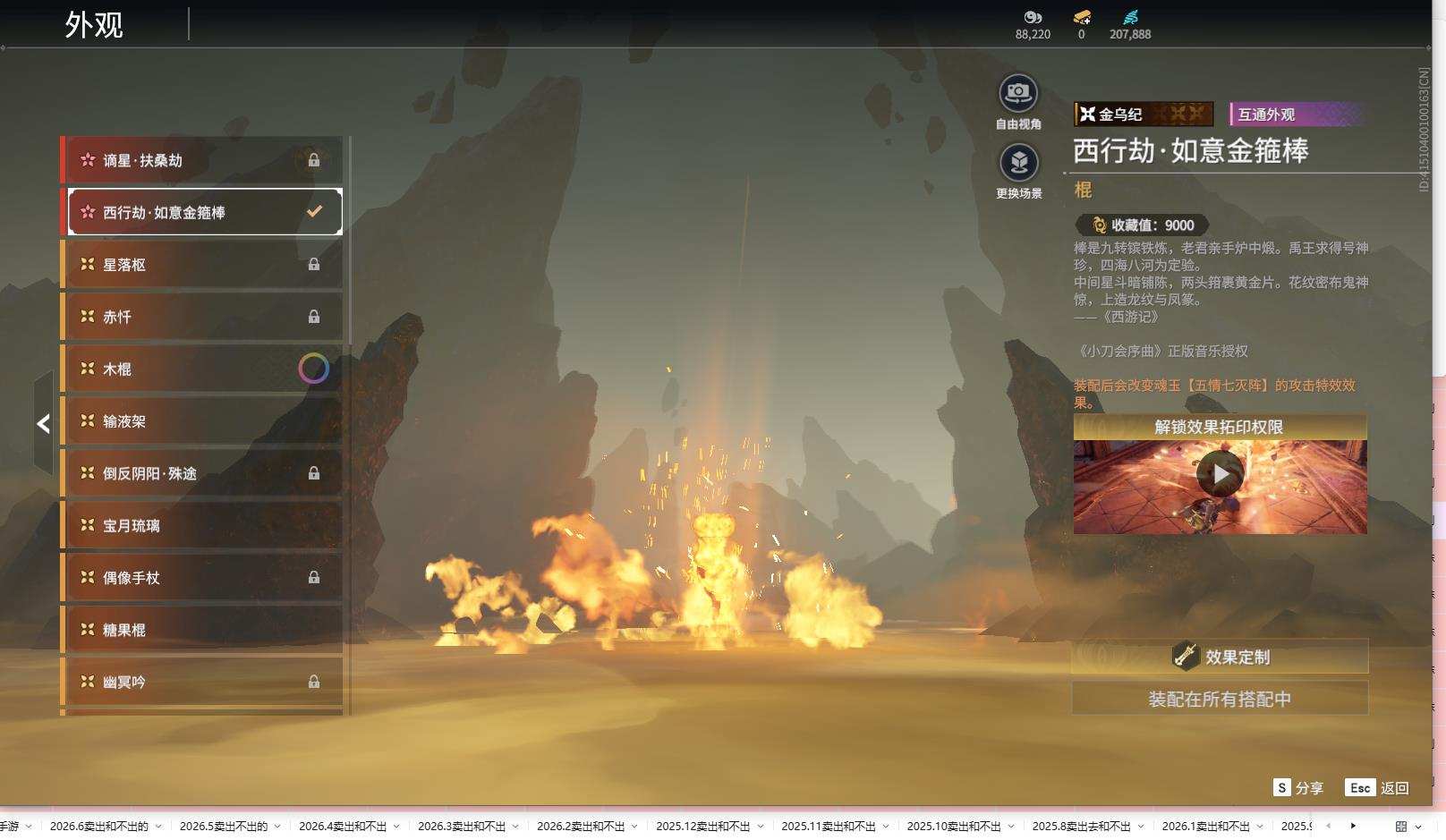This screenshot has width=1446, height=840.
Task: Select the 赤忏 skin
Action: (x=202, y=317)
